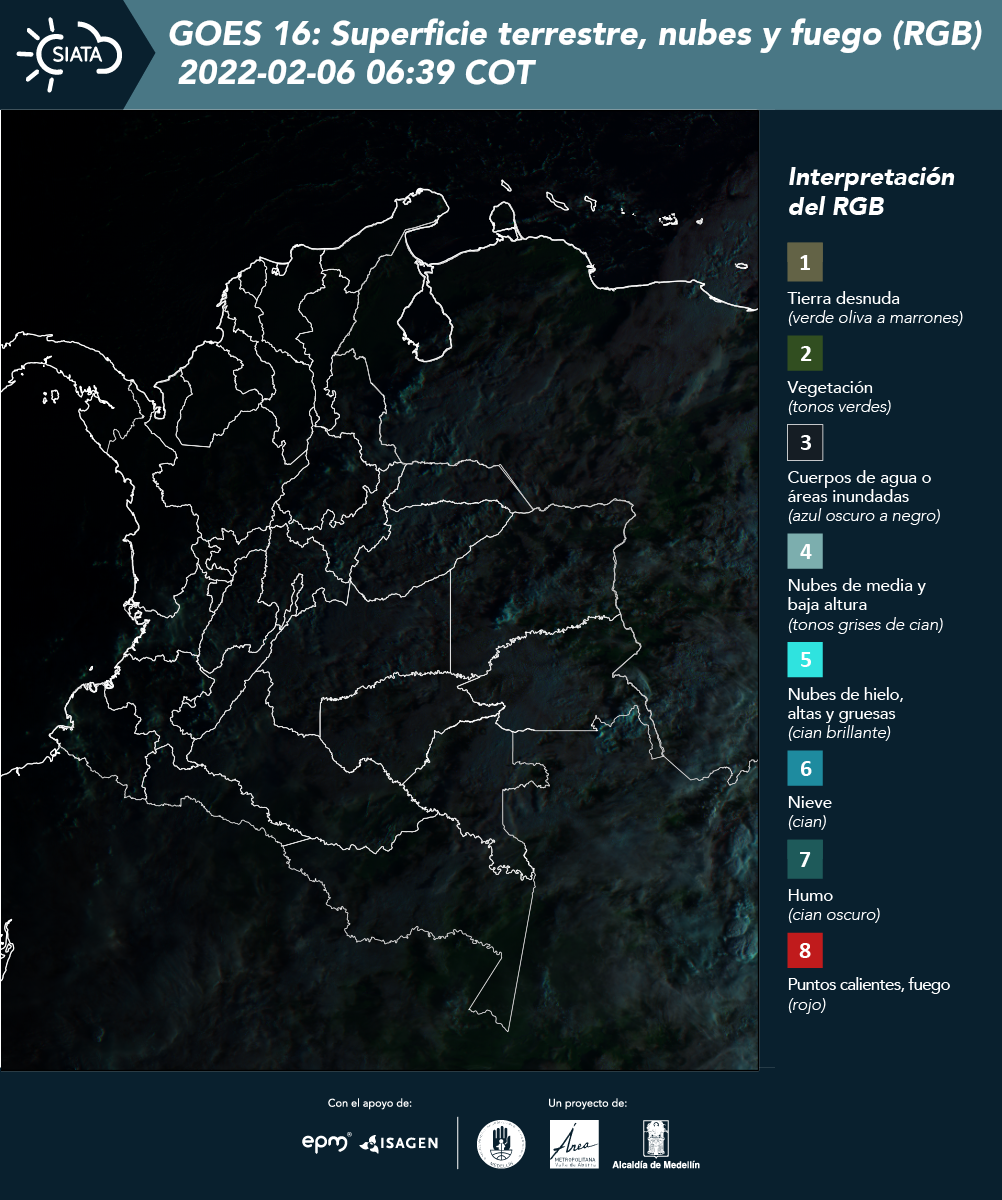Click the round hand emblem logo

tap(501, 1144)
